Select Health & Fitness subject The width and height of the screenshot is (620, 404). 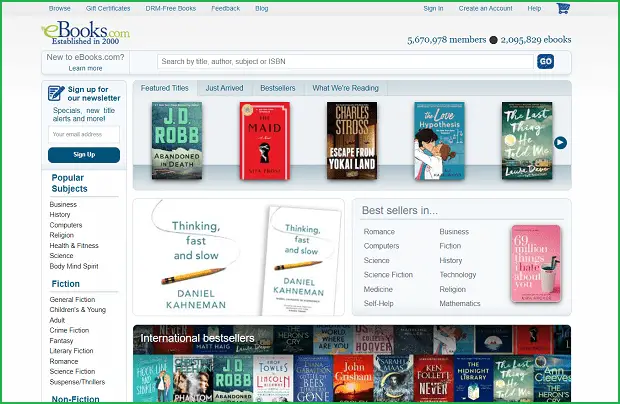tap(74, 245)
